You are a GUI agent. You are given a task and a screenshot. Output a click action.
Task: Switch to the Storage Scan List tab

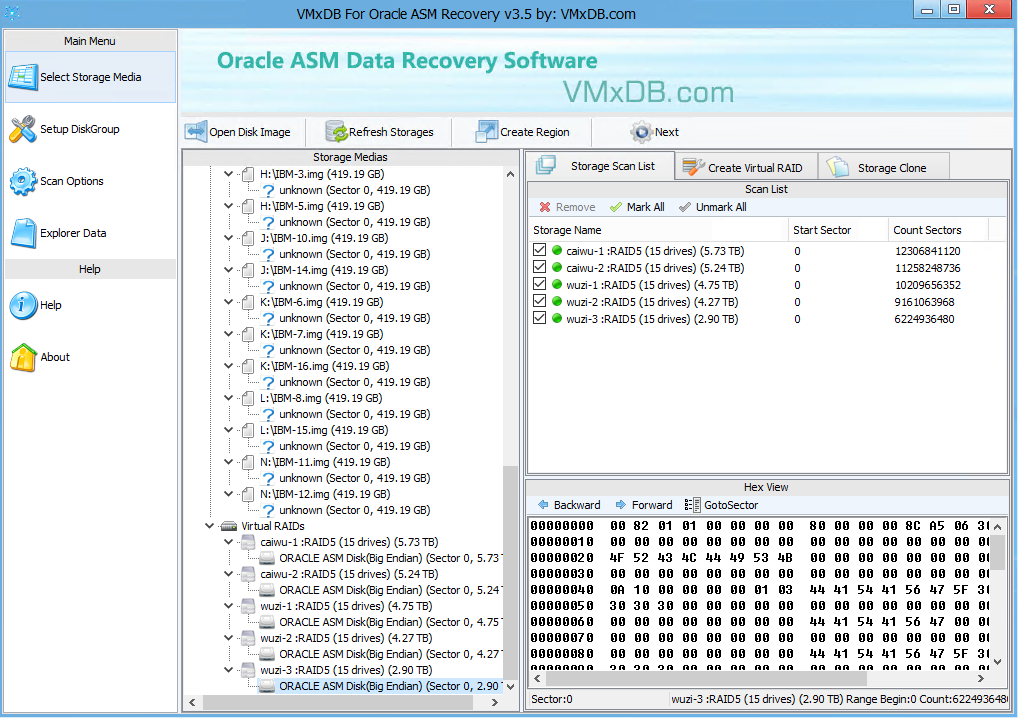[600, 166]
